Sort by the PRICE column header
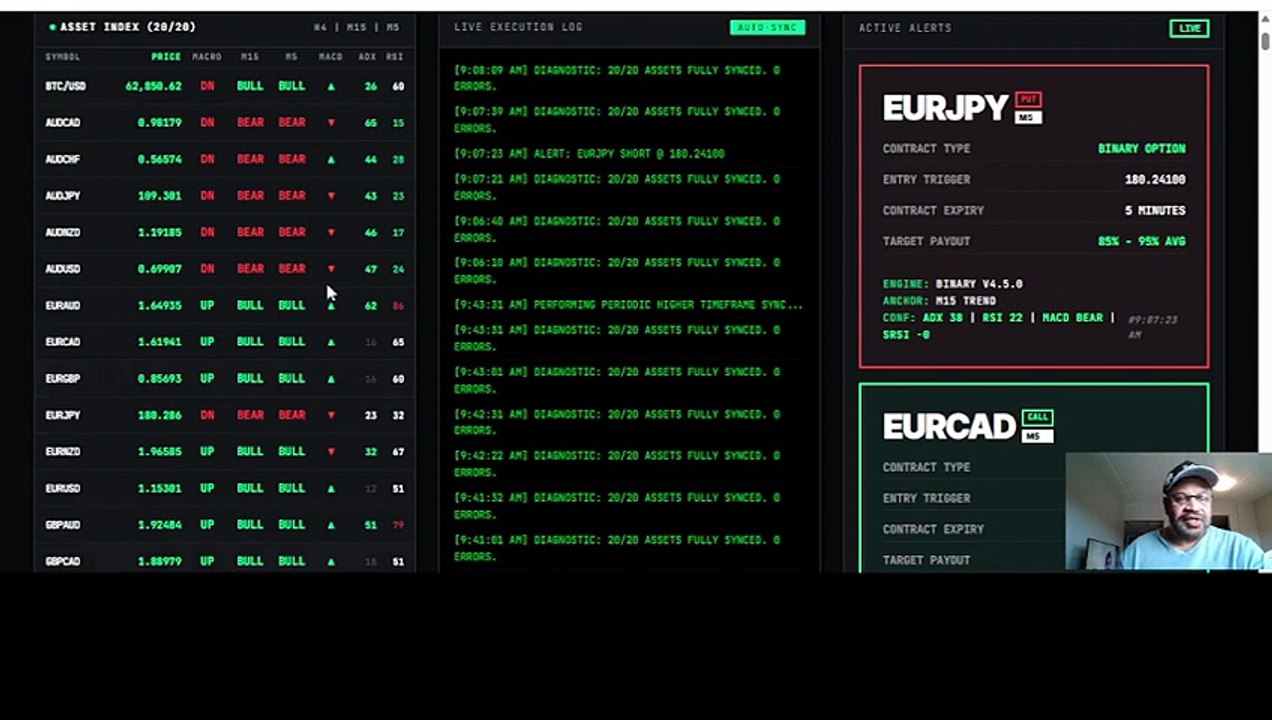Viewport: 1272px width, 720px height. coord(166,57)
